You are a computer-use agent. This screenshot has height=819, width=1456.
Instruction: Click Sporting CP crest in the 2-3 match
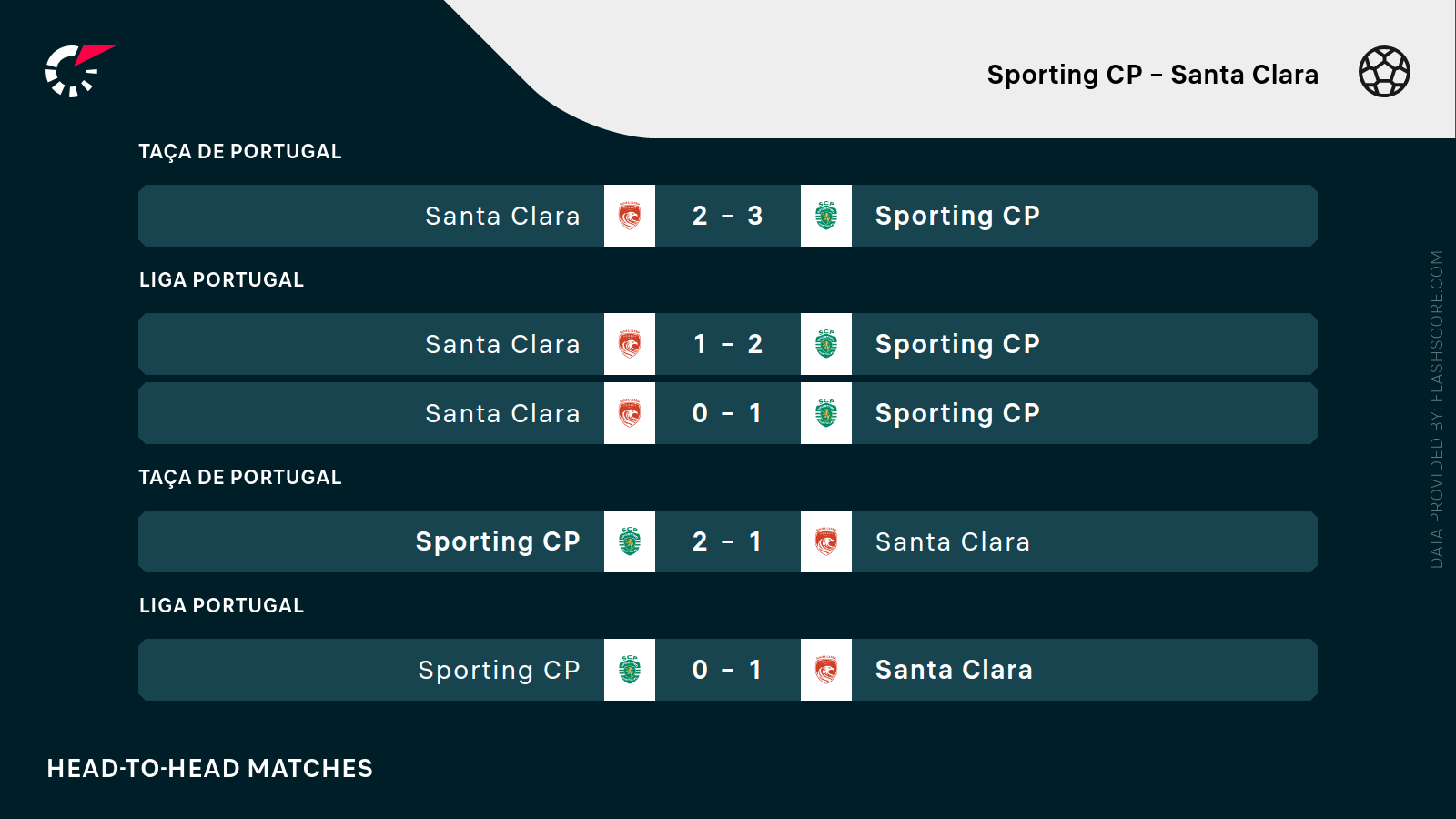(826, 216)
